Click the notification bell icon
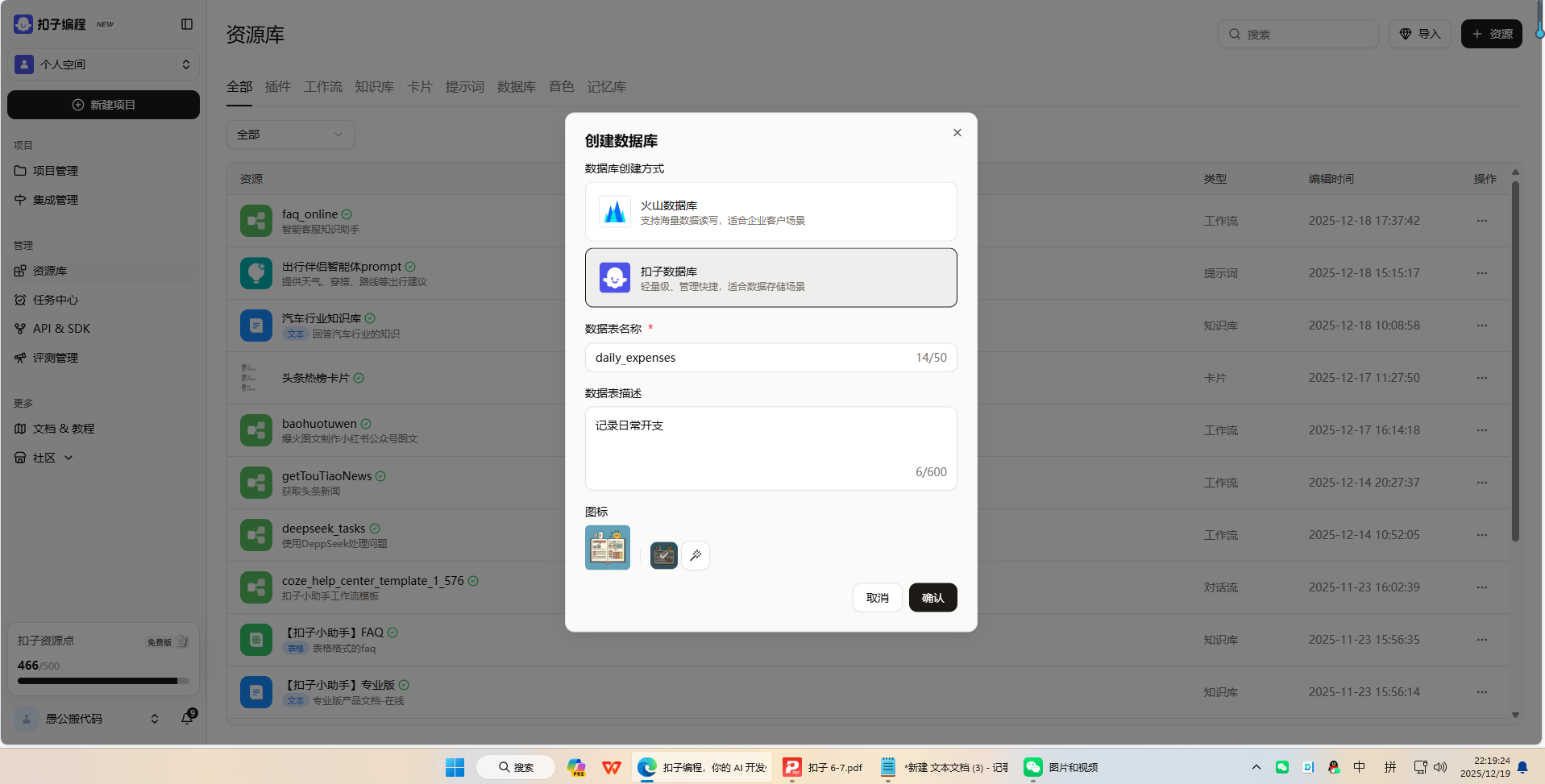This screenshot has width=1545, height=784. (x=188, y=717)
